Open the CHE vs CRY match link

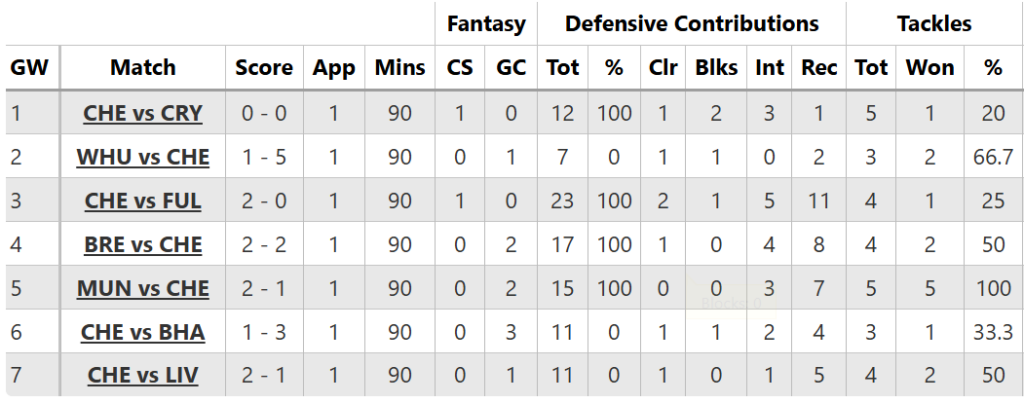coord(143,113)
